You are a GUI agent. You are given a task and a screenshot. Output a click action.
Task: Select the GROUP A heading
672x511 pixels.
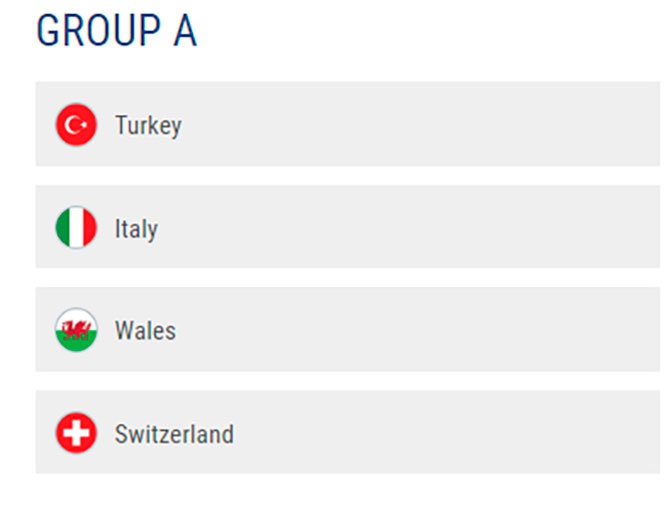tap(117, 30)
